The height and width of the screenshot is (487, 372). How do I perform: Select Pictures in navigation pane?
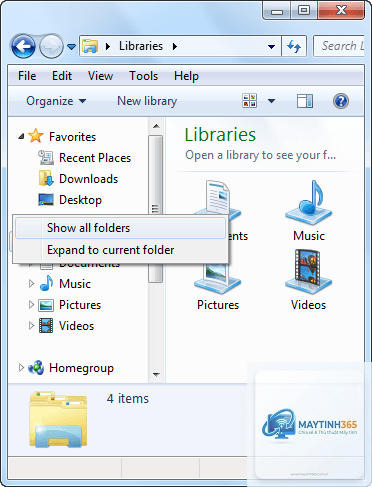pos(80,305)
